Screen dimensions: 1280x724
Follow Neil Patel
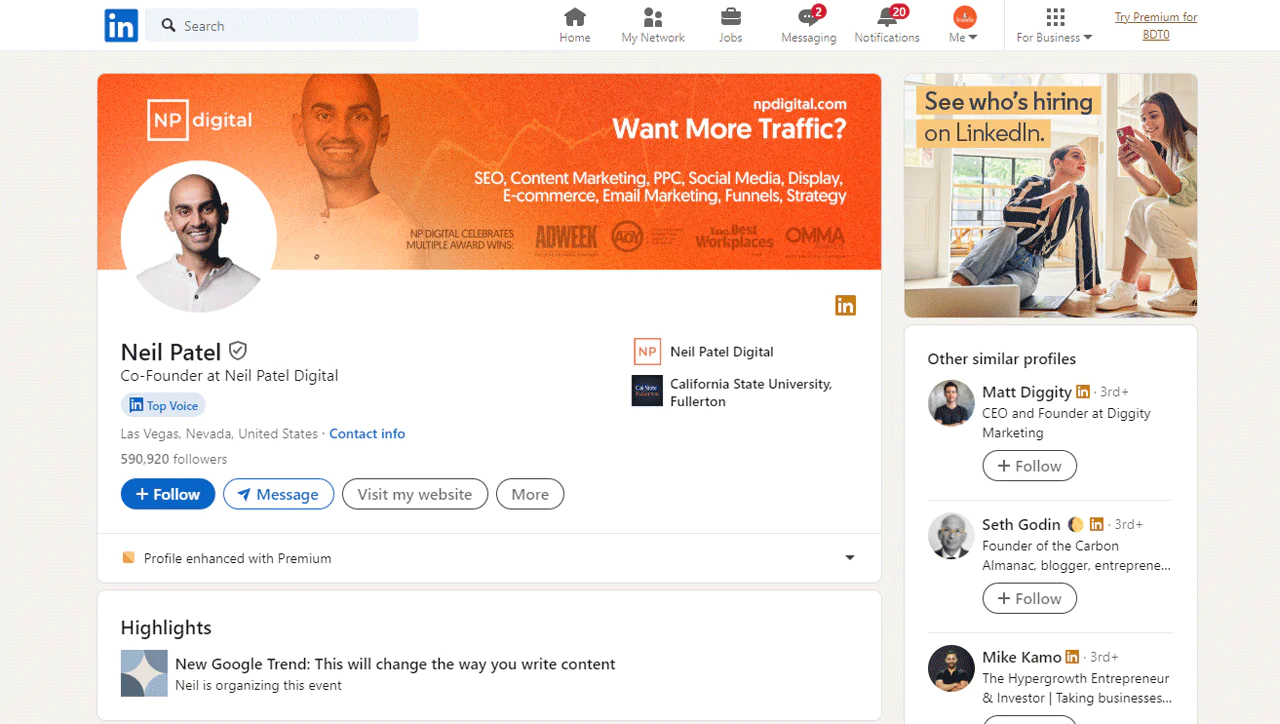(x=168, y=494)
